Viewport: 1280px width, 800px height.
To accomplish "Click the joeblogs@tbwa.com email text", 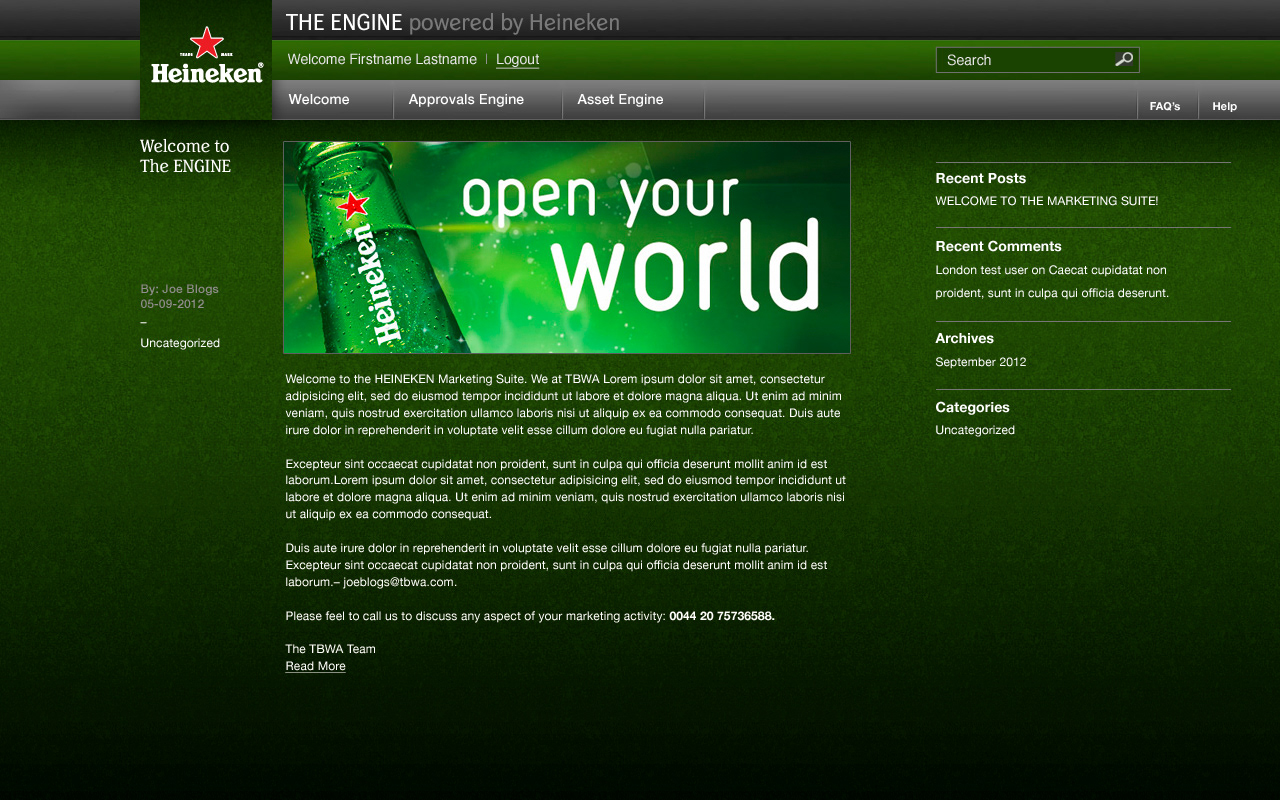I will 400,582.
